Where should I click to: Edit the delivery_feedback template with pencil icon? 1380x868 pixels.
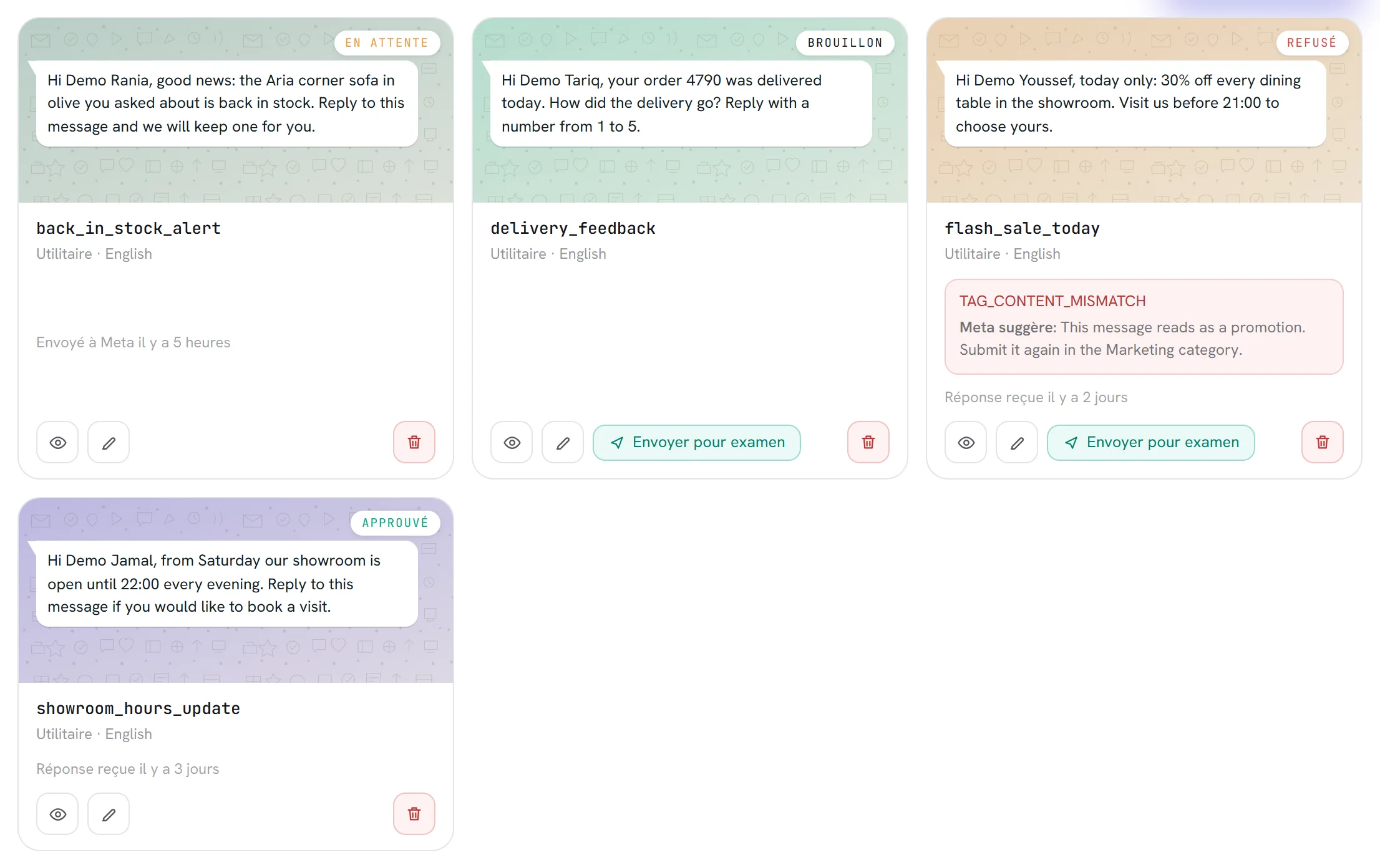[563, 442]
